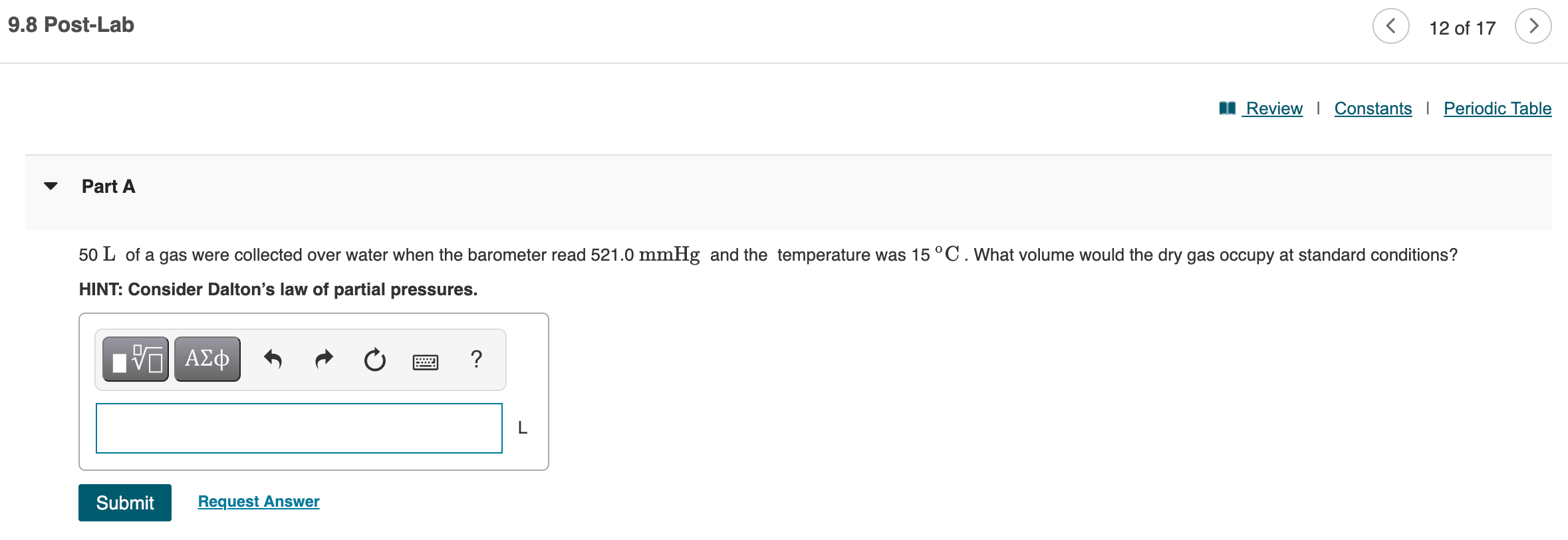Open equation editor help question mark
This screenshot has width=1568, height=540.
tap(476, 360)
